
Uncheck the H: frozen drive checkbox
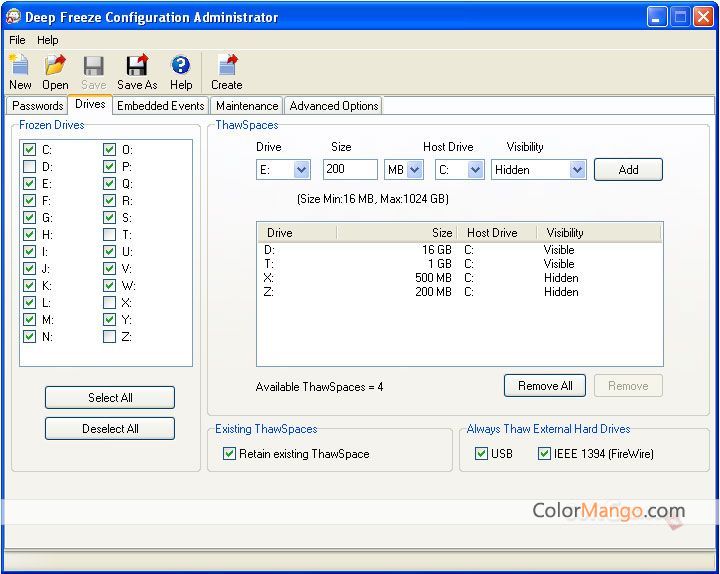click(29, 234)
